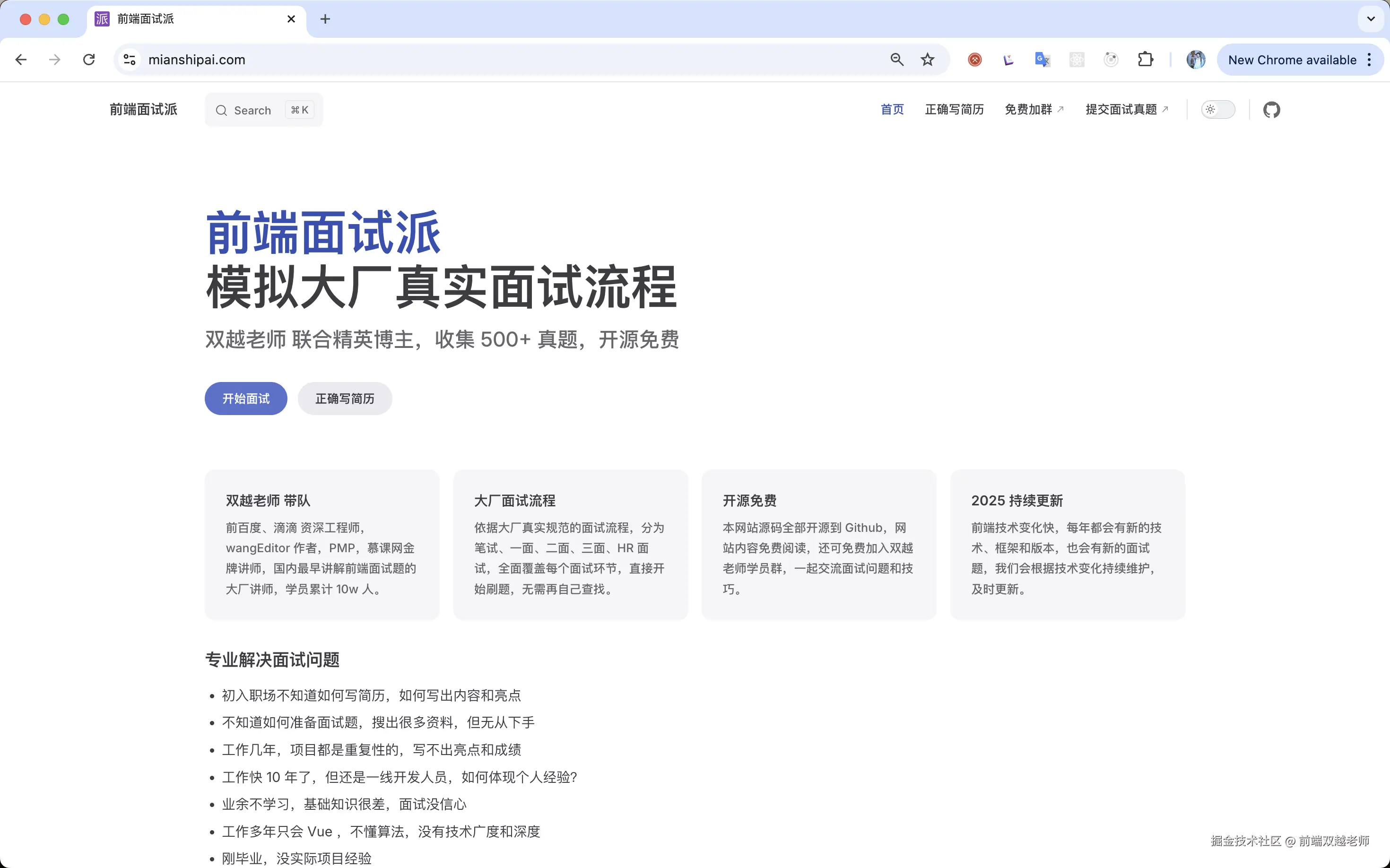Bookmark this page with the star icon
The width and height of the screenshot is (1390, 868).
[x=927, y=59]
